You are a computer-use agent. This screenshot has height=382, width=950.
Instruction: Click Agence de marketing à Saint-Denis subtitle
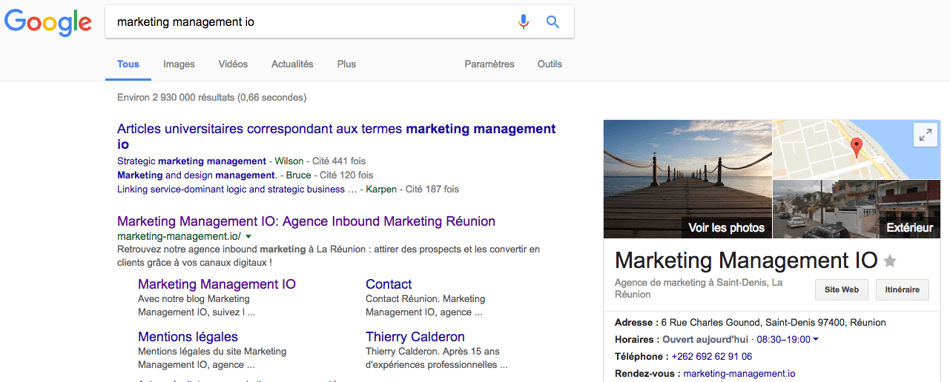698,288
